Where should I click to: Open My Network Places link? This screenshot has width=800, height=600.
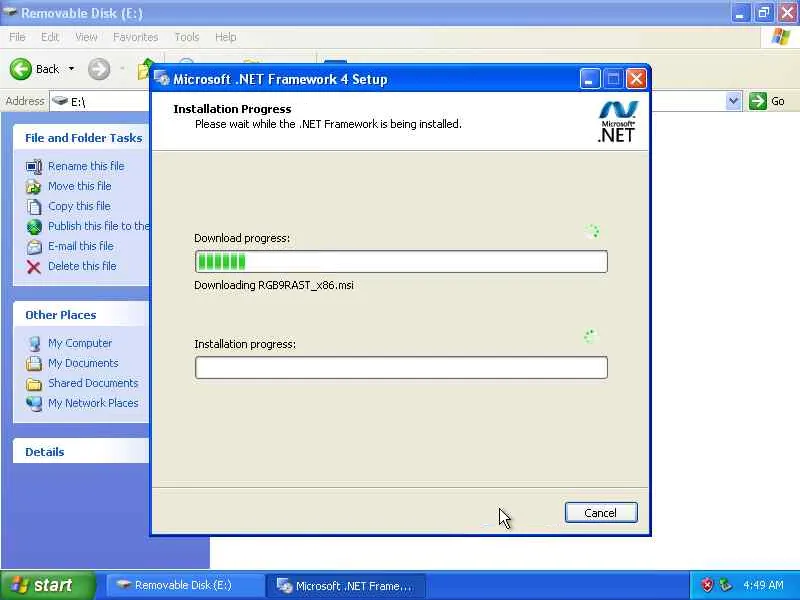tap(93, 403)
